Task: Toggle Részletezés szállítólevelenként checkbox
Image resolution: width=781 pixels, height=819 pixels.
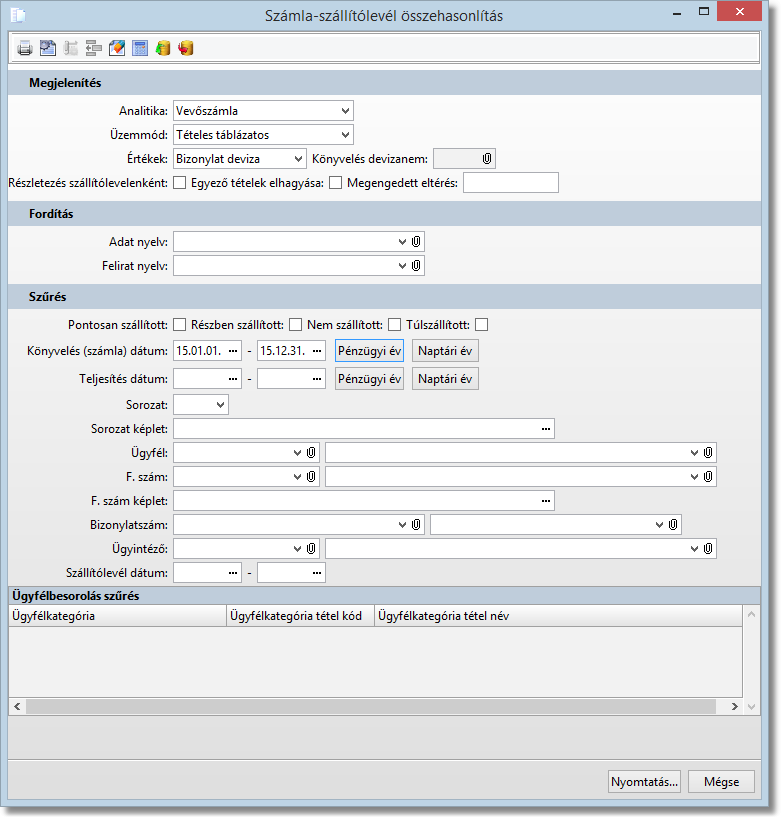Action: 180,183
